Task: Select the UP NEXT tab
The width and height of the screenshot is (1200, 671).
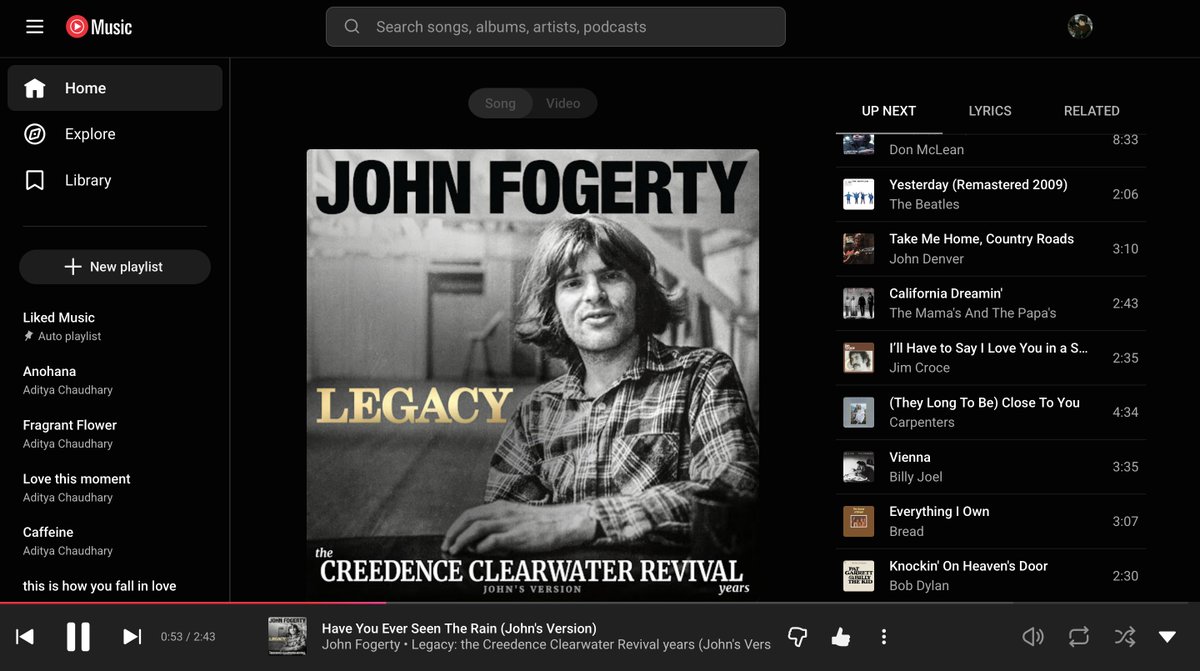Action: (x=889, y=111)
